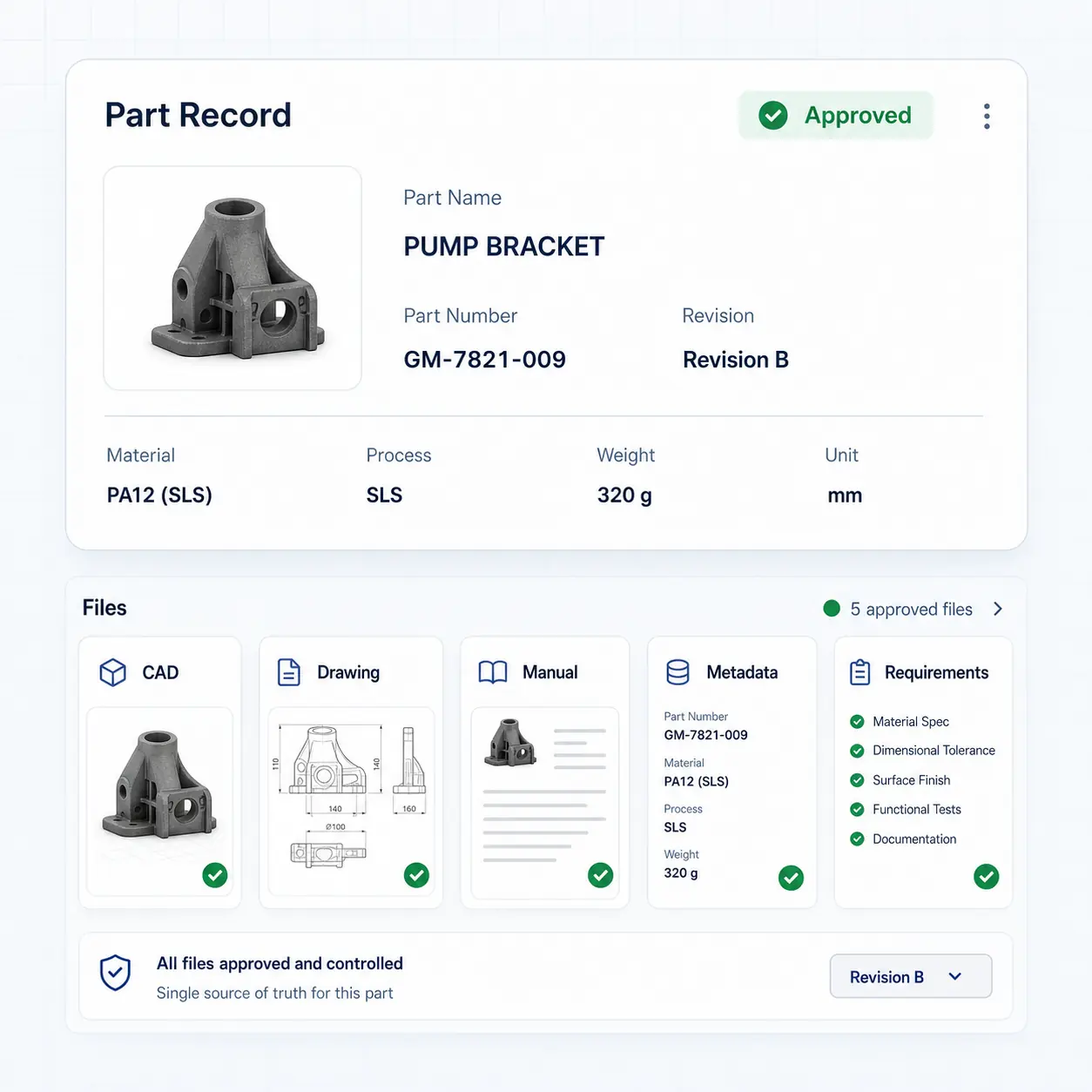Select part number GM-7821-009 in header
1092x1092 pixels.
[485, 360]
